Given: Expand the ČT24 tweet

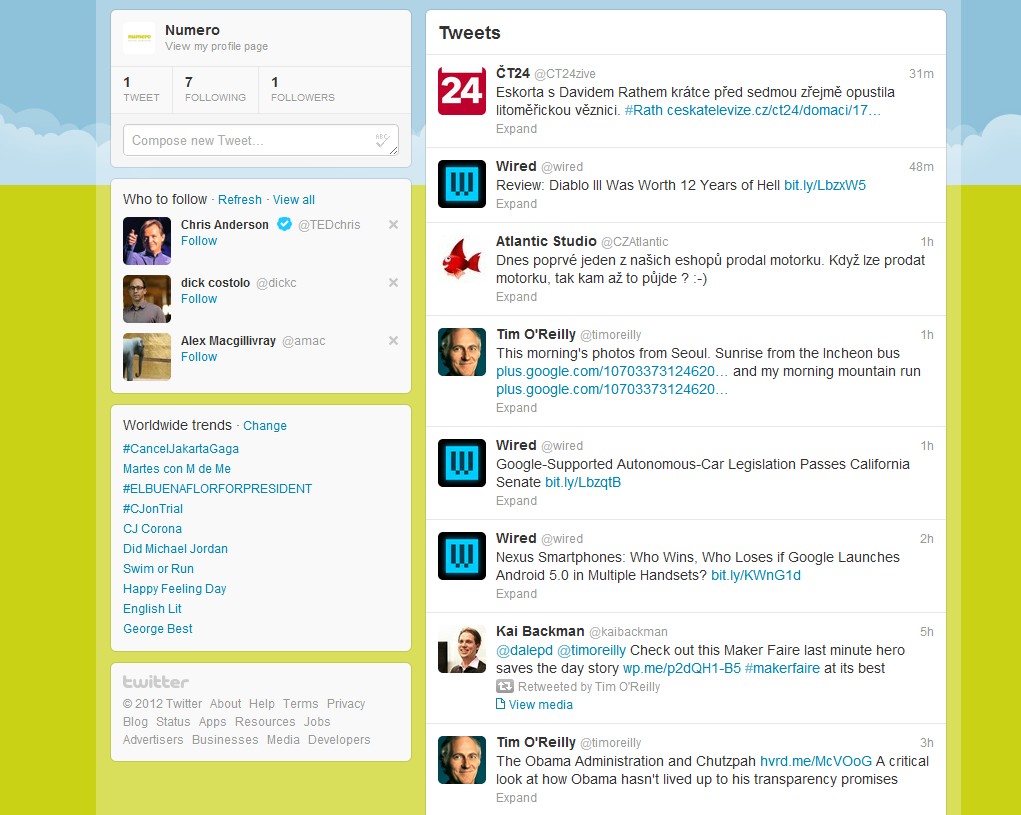Looking at the screenshot, I should [x=516, y=129].
